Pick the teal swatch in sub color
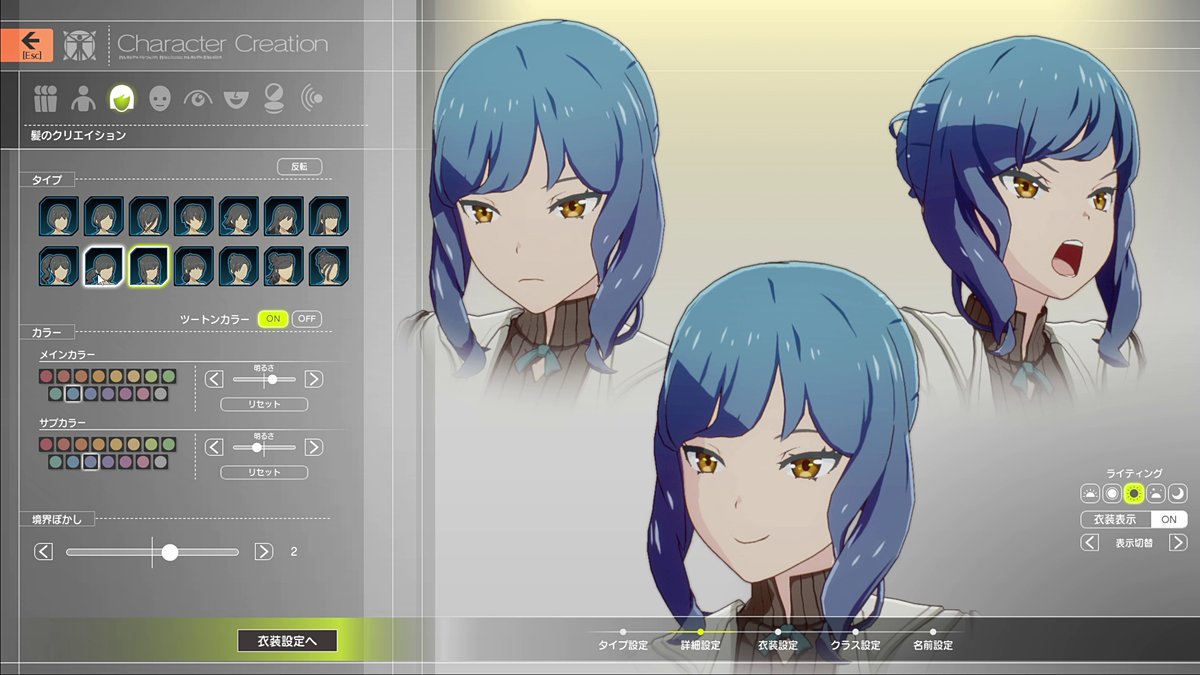The height and width of the screenshot is (675, 1200). point(56,462)
